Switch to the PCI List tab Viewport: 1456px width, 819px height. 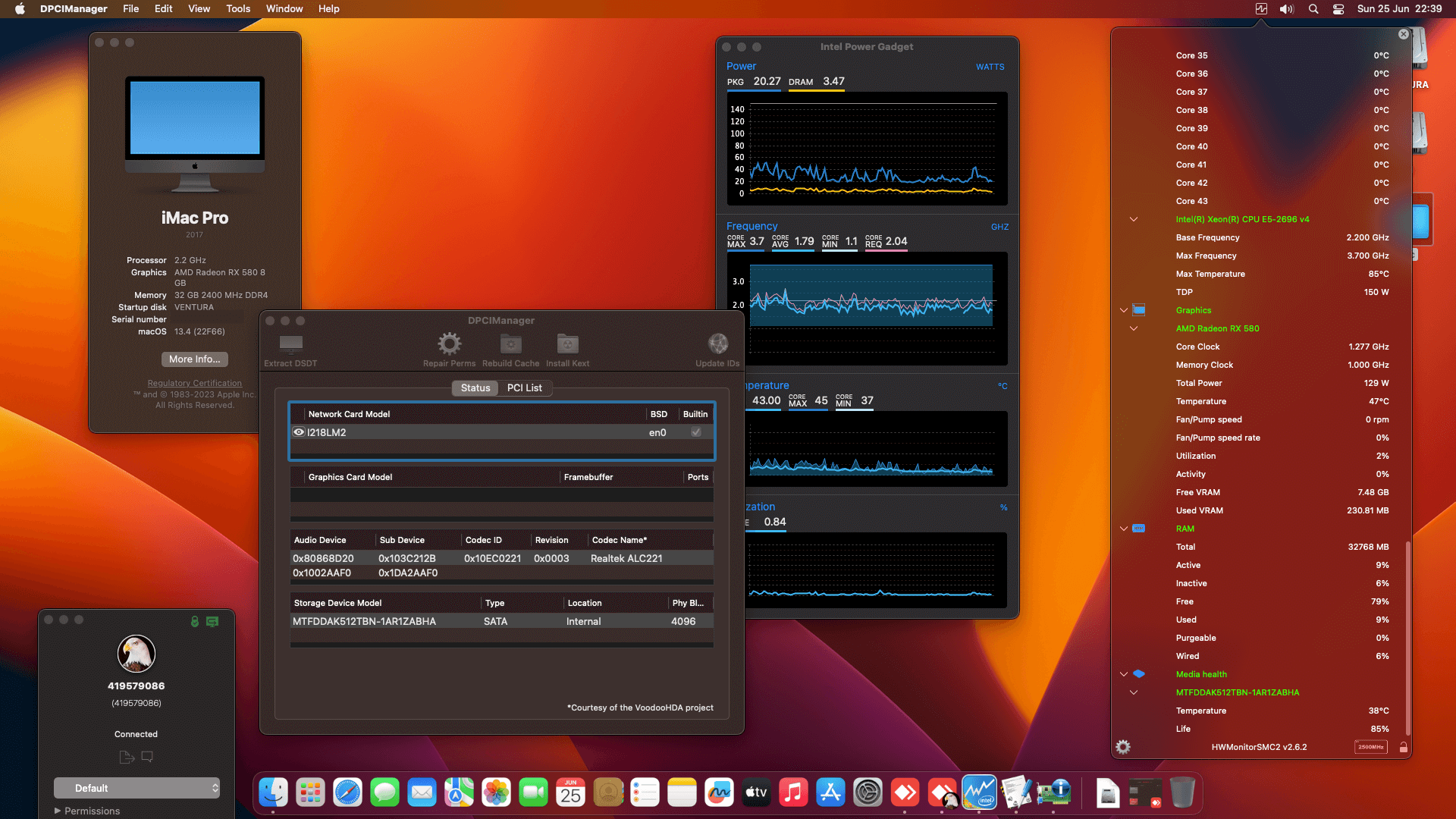click(x=525, y=388)
